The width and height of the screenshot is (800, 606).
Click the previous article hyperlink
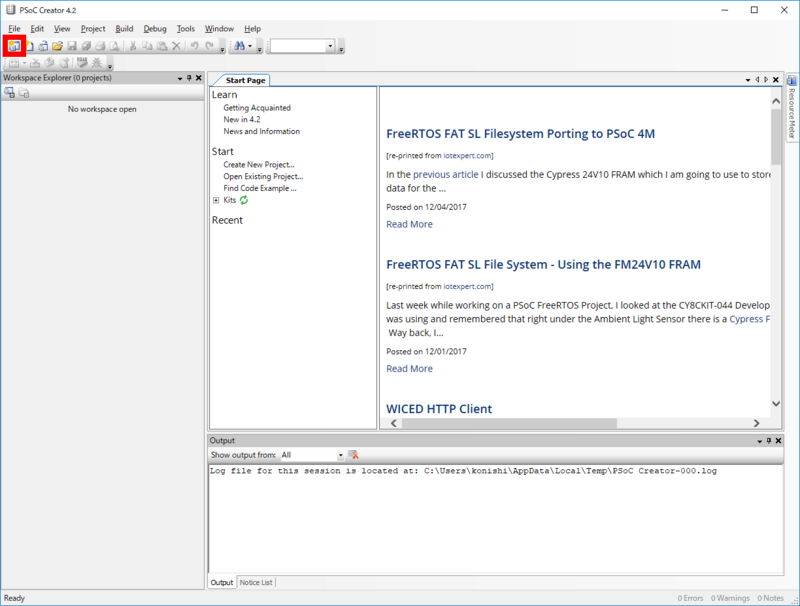coord(446,174)
